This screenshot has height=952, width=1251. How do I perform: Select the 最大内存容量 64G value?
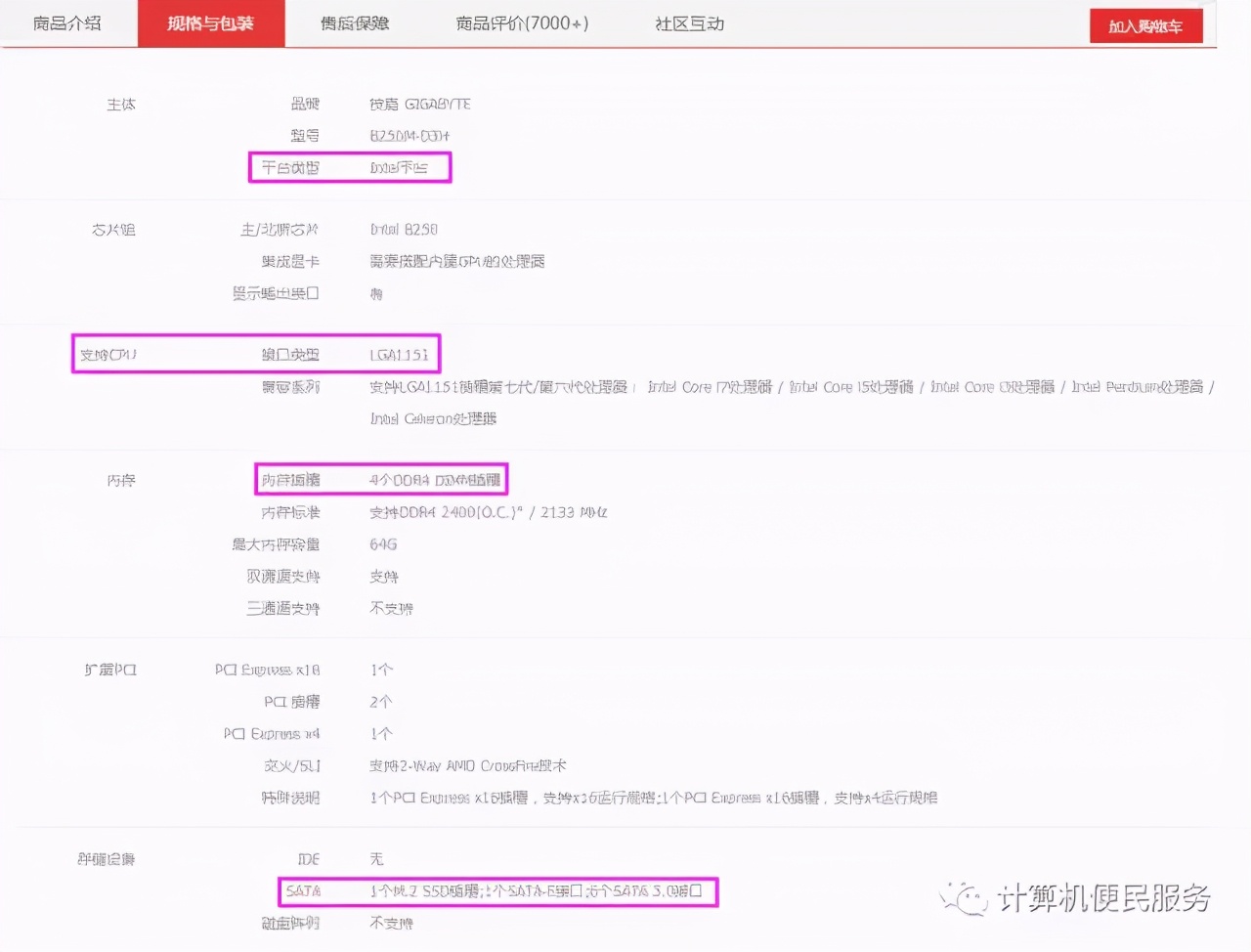(382, 544)
